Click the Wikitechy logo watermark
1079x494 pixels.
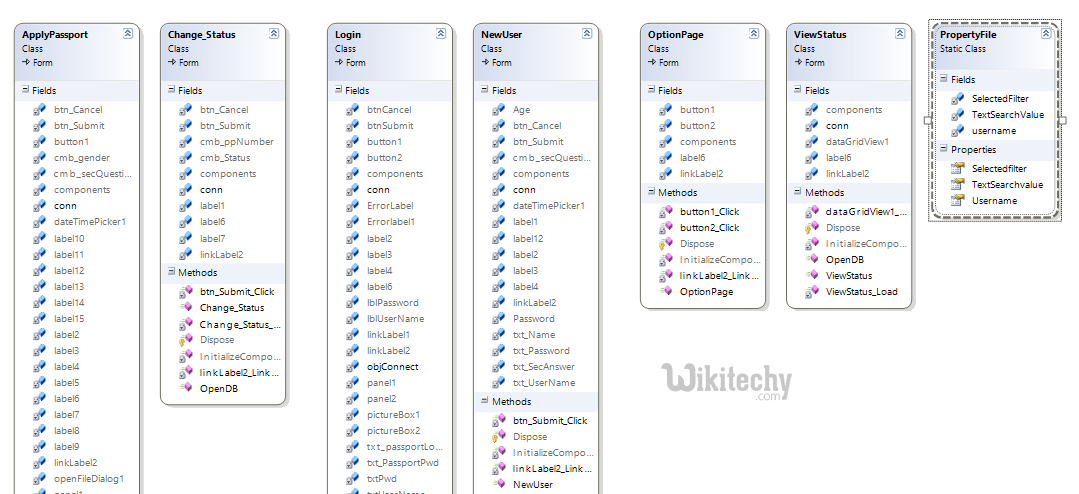726,381
